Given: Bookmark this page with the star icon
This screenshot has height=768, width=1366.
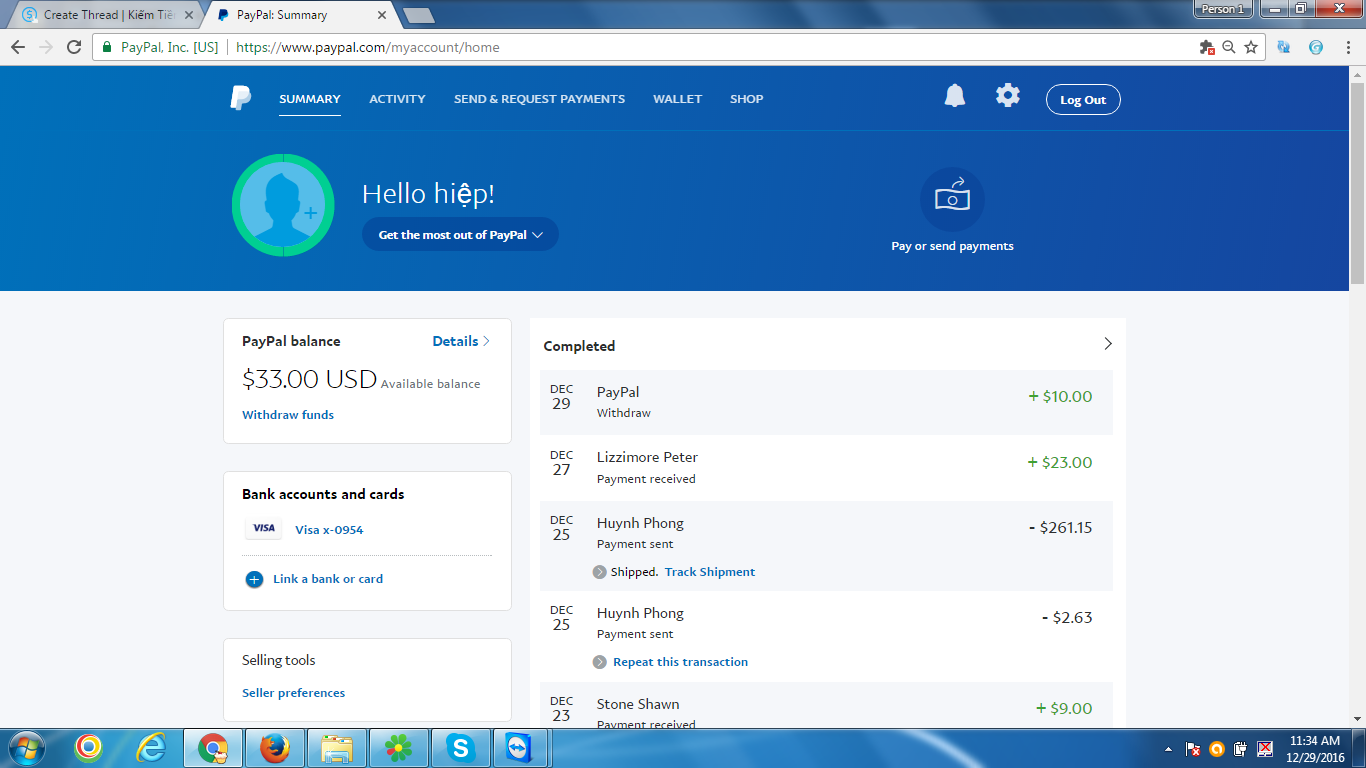Looking at the screenshot, I should pyautogui.click(x=1251, y=47).
